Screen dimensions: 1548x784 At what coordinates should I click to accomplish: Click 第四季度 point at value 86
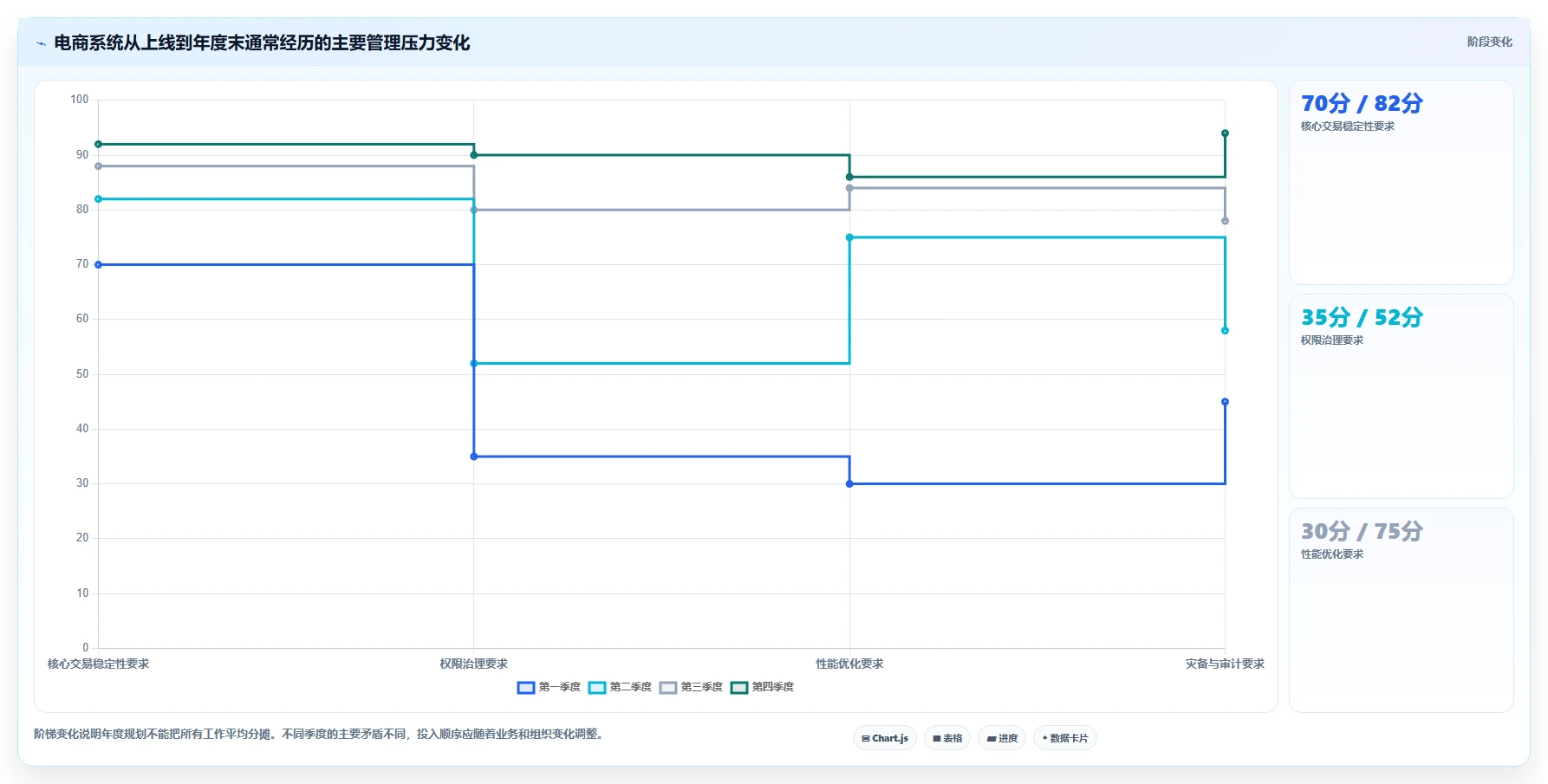point(849,178)
